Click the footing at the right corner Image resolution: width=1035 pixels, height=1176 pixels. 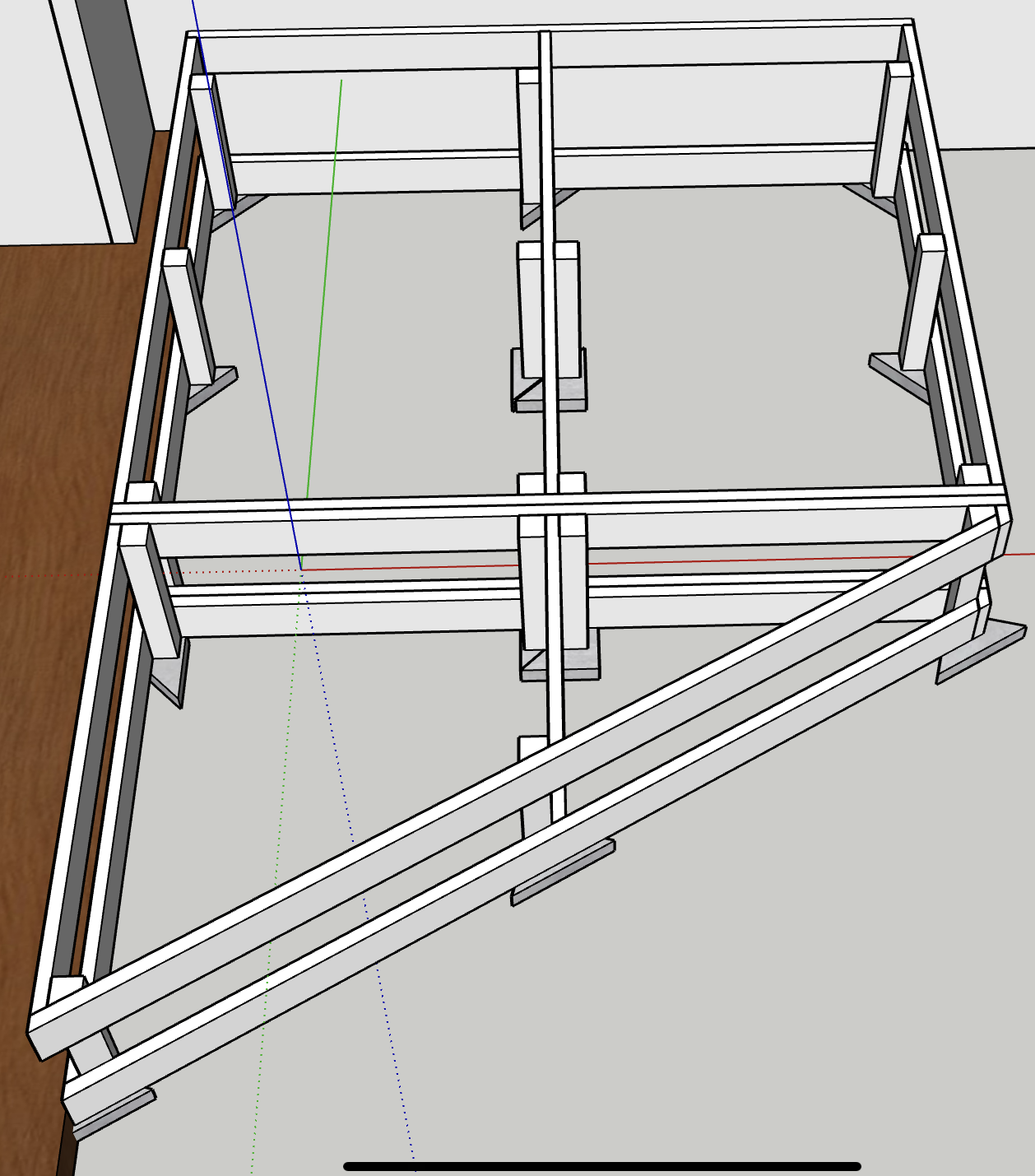tap(982, 652)
